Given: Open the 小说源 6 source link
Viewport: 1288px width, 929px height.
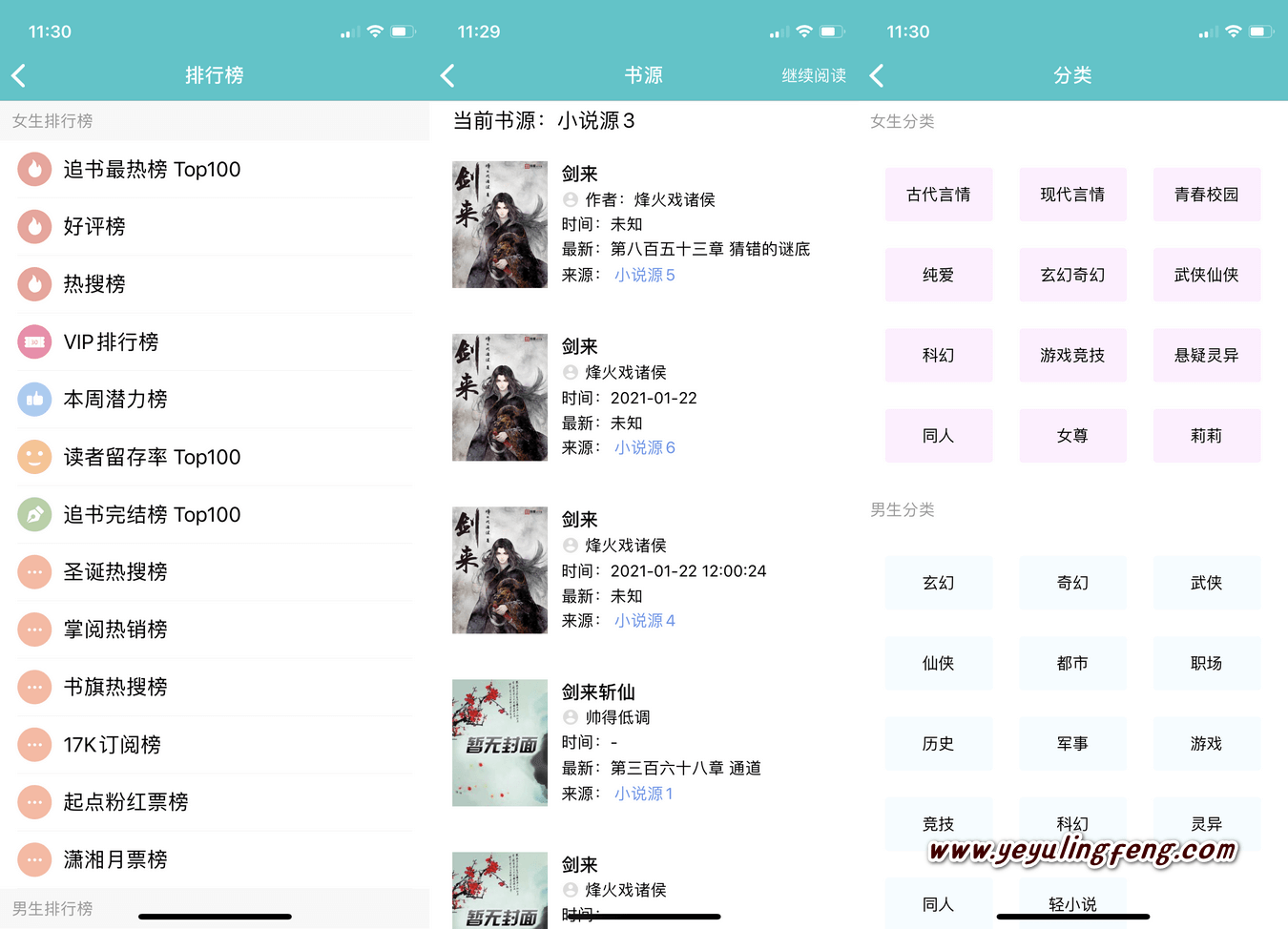Looking at the screenshot, I should pyautogui.click(x=645, y=447).
